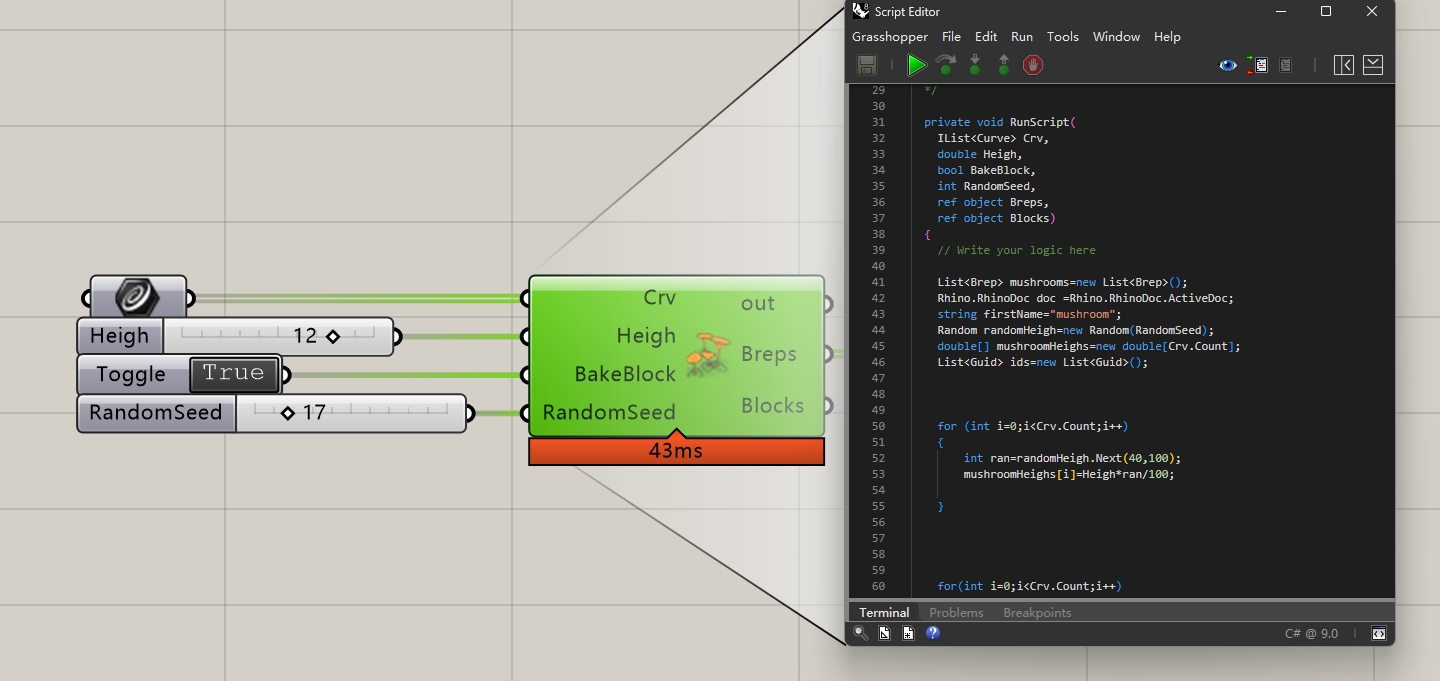Click the greyed document icon in the toolbar
Screen dimensions: 1440x681
coord(1286,65)
